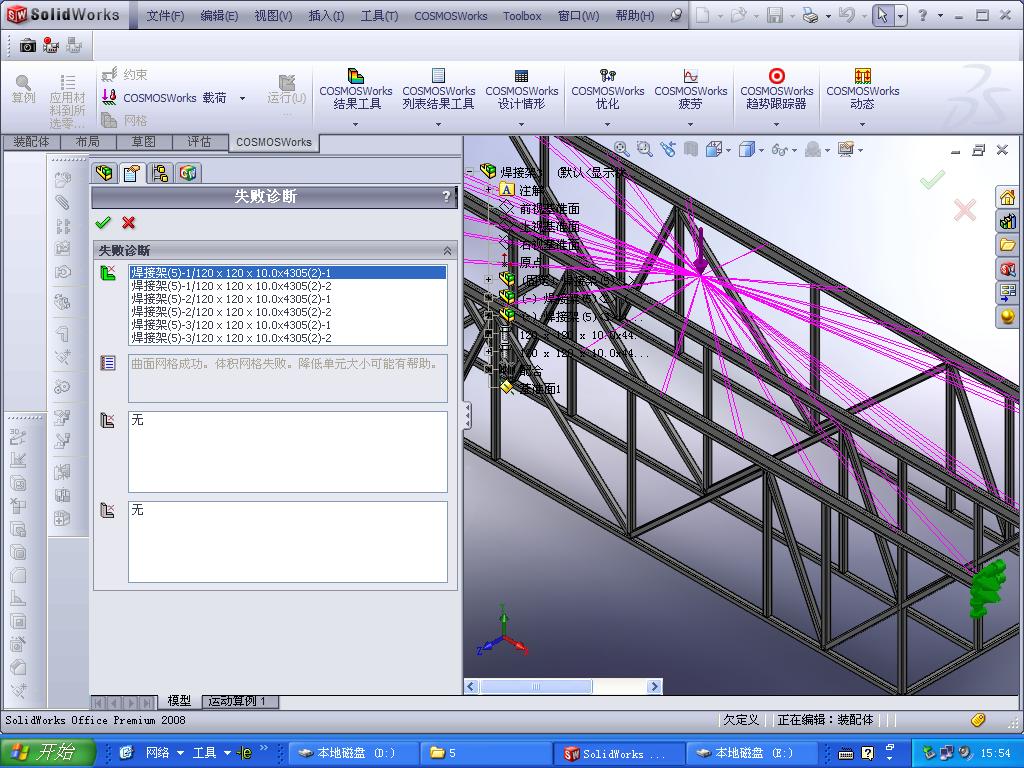Click the 算例 study button in the ribbon
The height and width of the screenshot is (768, 1024).
(x=24, y=89)
